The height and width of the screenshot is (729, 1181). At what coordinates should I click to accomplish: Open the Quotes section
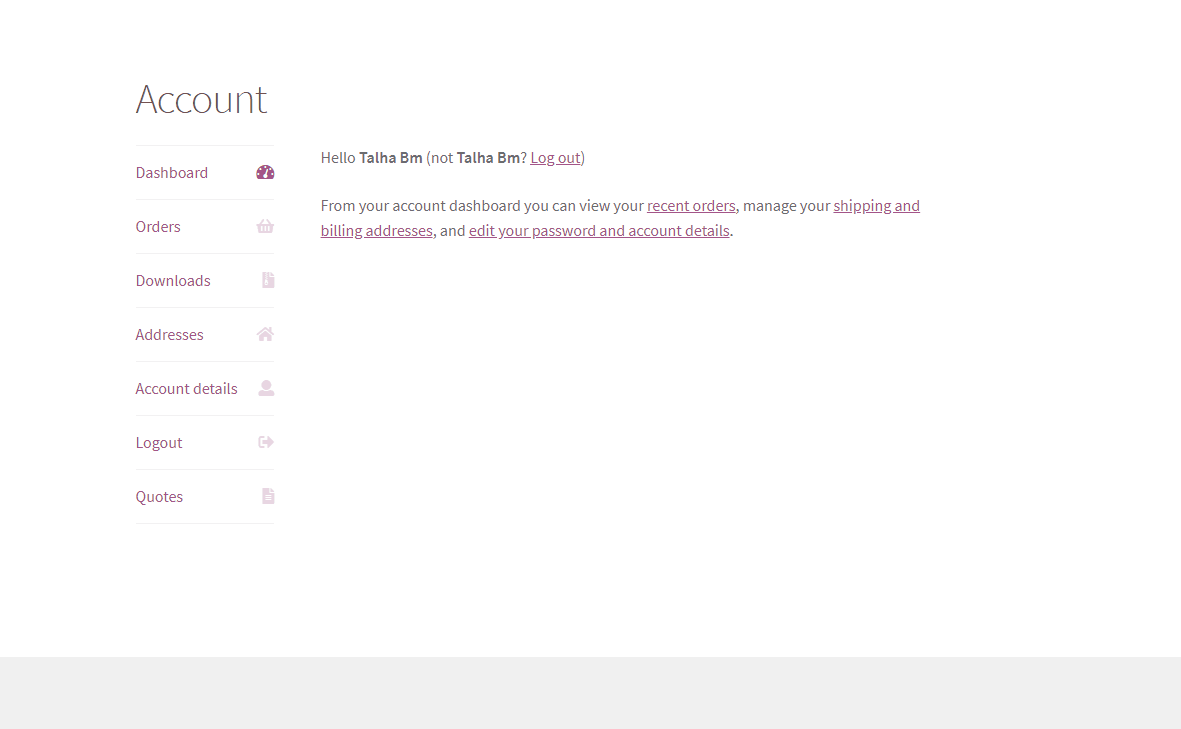pyautogui.click(x=159, y=497)
